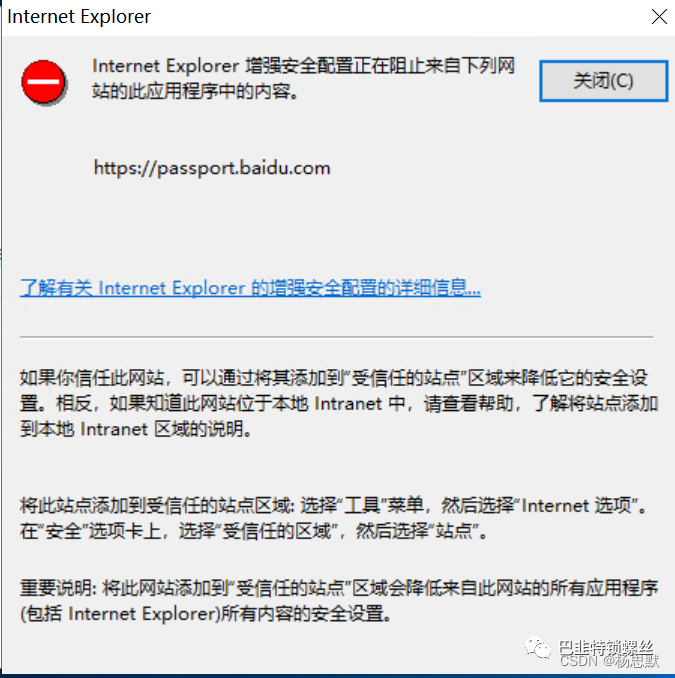This screenshot has height=678, width=675.
Task: Click the WeChat logo watermark icon
Action: (537, 648)
